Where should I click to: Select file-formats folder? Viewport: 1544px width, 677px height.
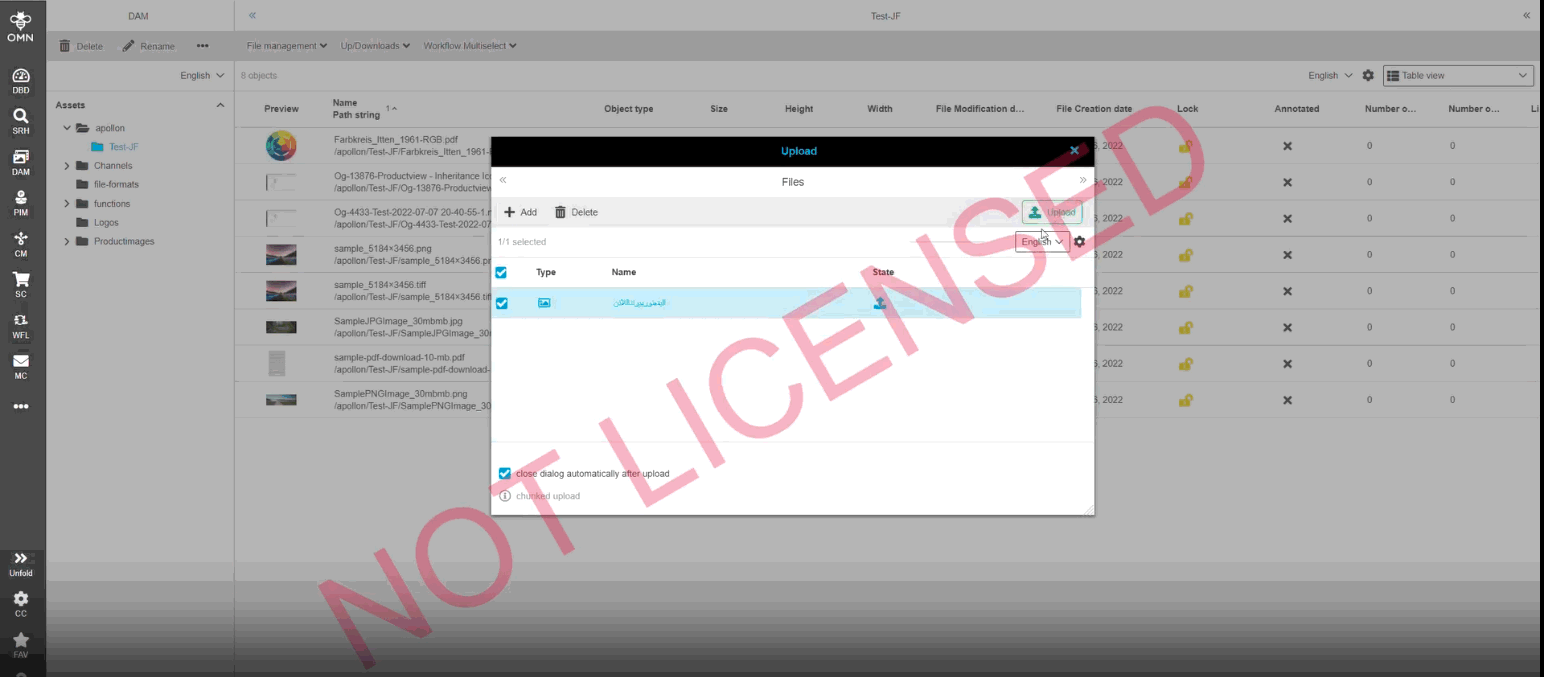(116, 185)
